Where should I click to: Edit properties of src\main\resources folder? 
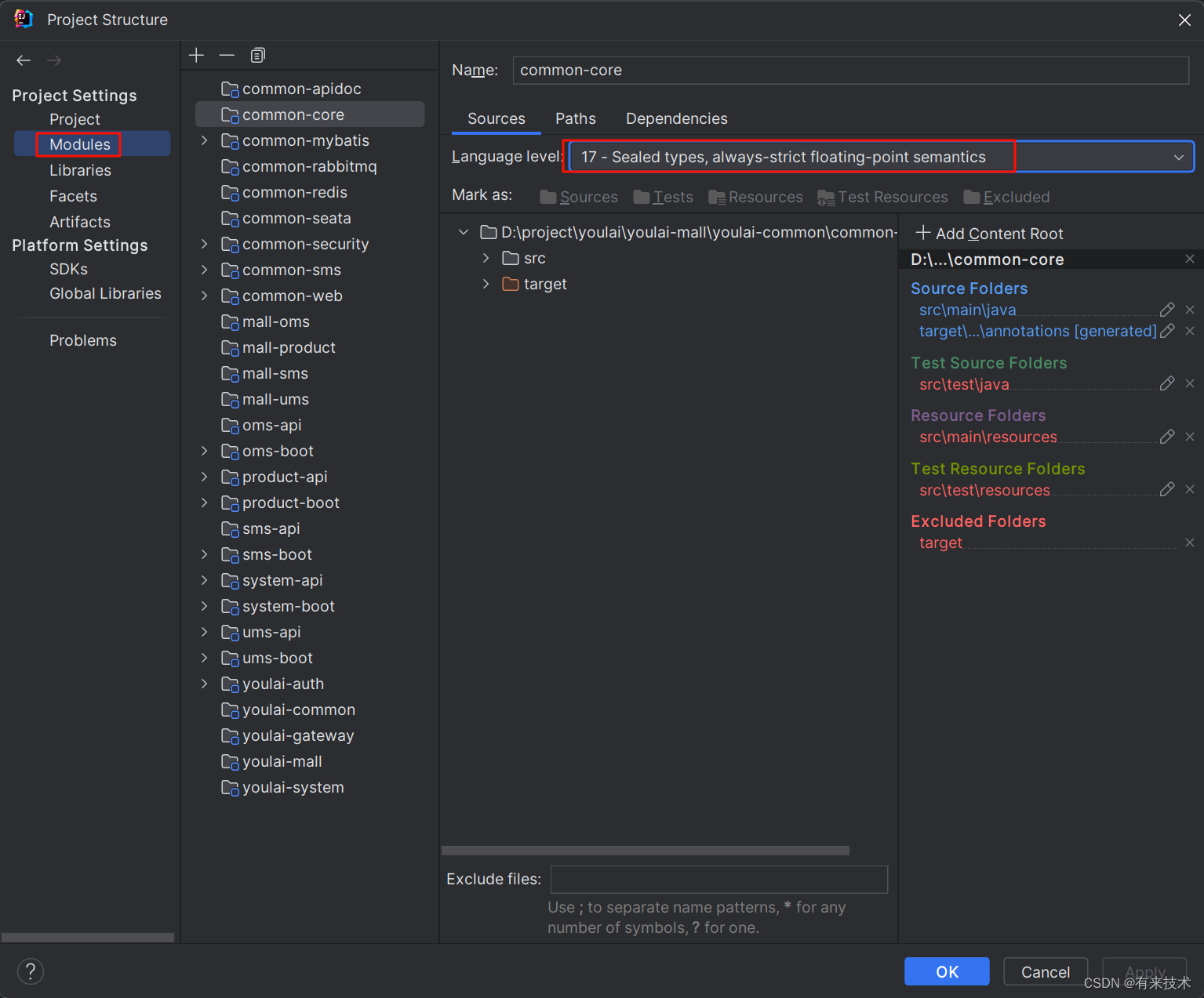[x=1167, y=437]
